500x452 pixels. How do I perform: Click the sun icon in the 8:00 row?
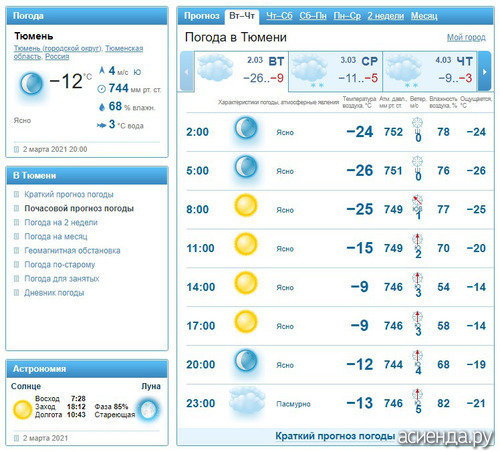coord(246,205)
